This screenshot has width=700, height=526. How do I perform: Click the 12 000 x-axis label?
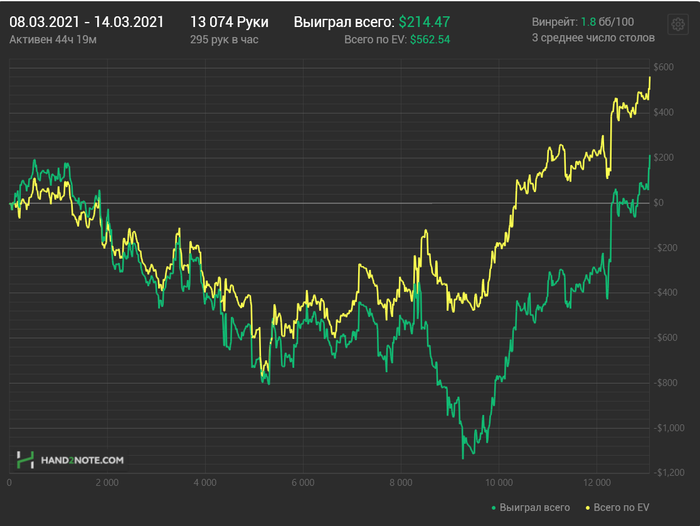click(597, 483)
